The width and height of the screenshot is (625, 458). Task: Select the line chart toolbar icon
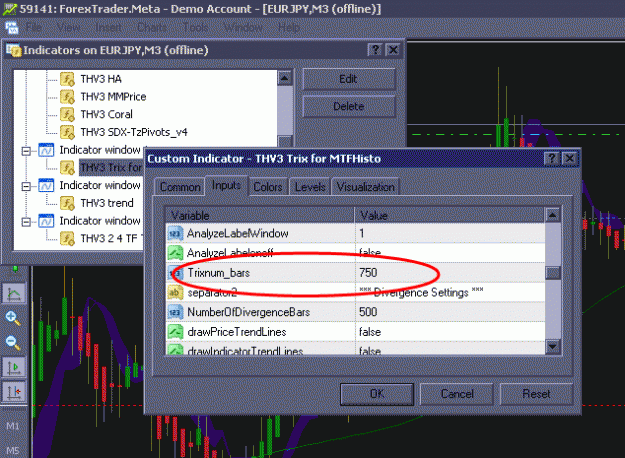14,294
